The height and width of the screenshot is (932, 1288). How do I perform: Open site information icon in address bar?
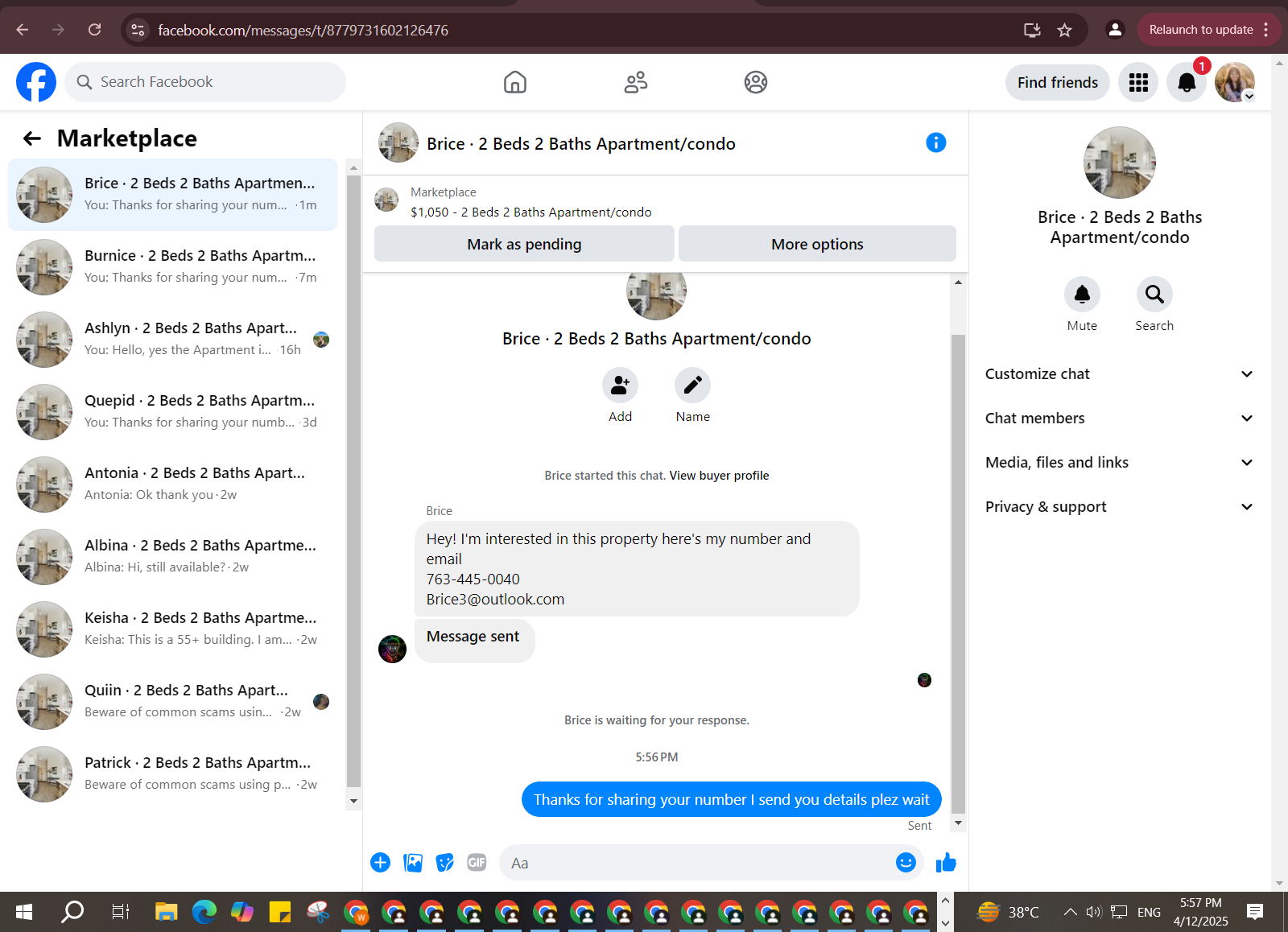(x=138, y=30)
